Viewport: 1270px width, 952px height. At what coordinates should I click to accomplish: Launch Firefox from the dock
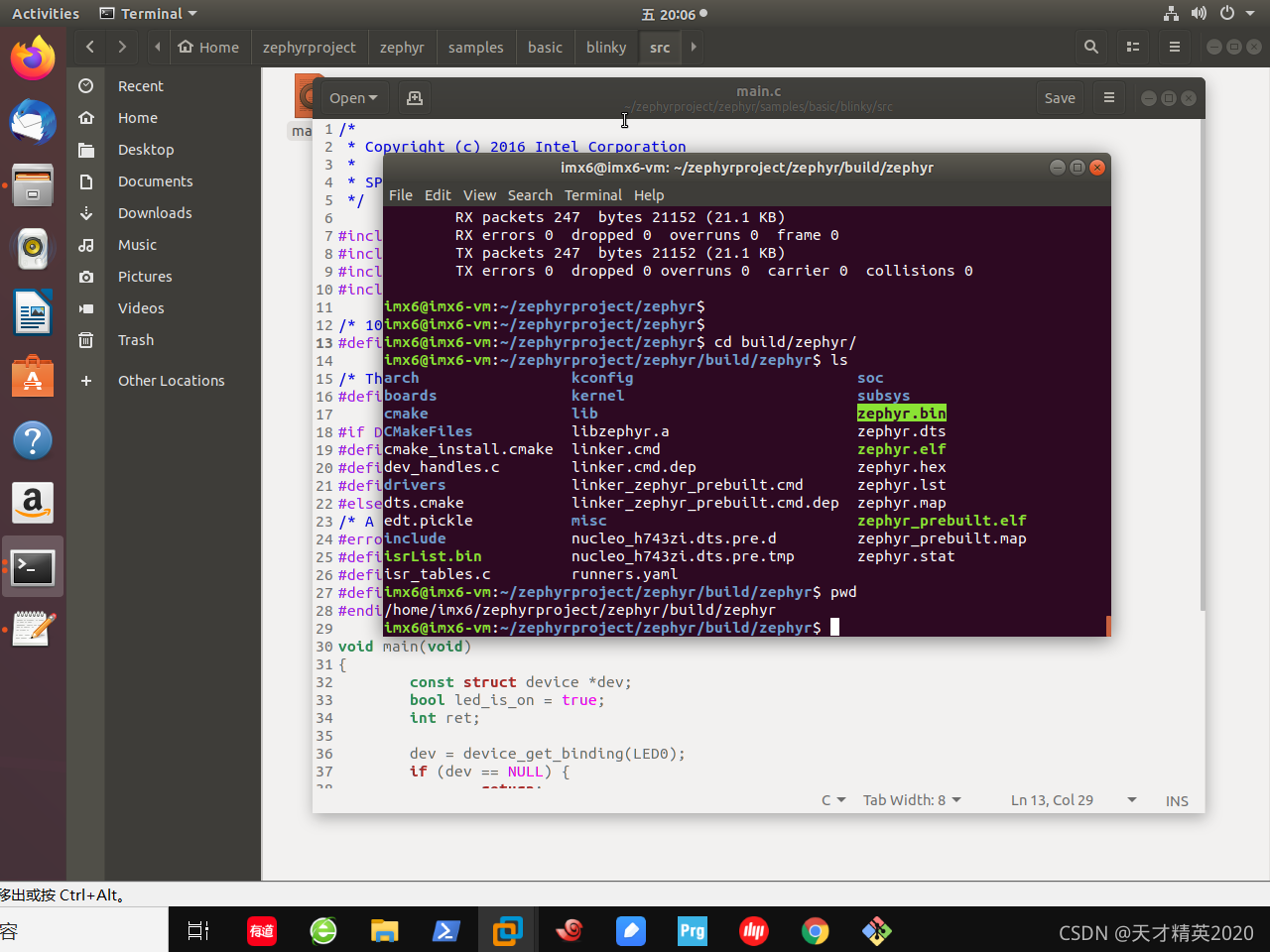[33, 58]
